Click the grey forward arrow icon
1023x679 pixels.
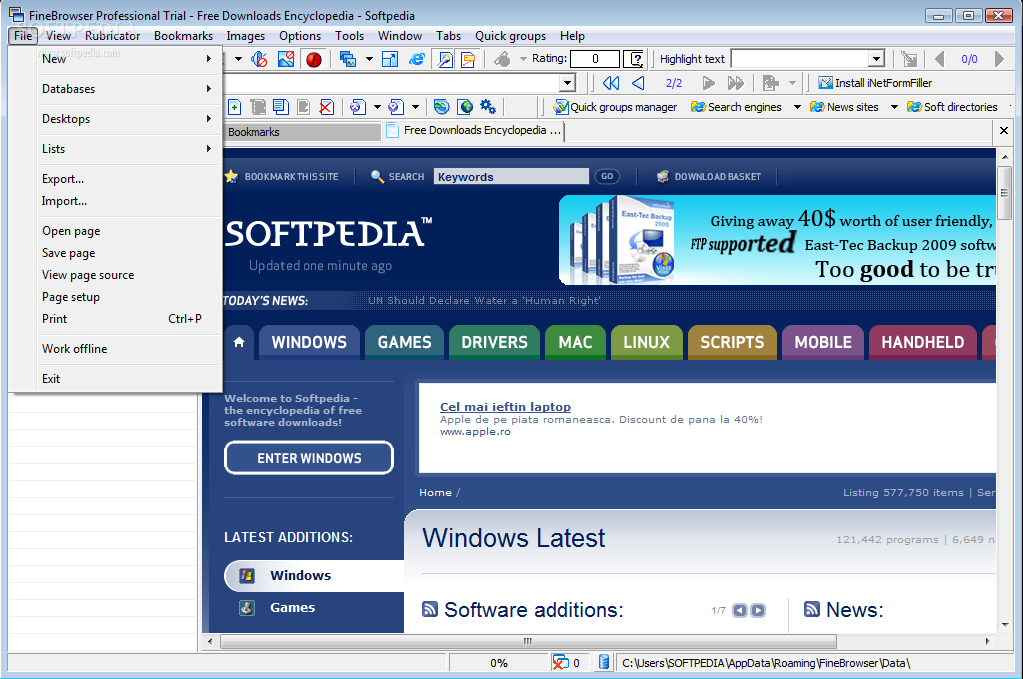click(709, 83)
